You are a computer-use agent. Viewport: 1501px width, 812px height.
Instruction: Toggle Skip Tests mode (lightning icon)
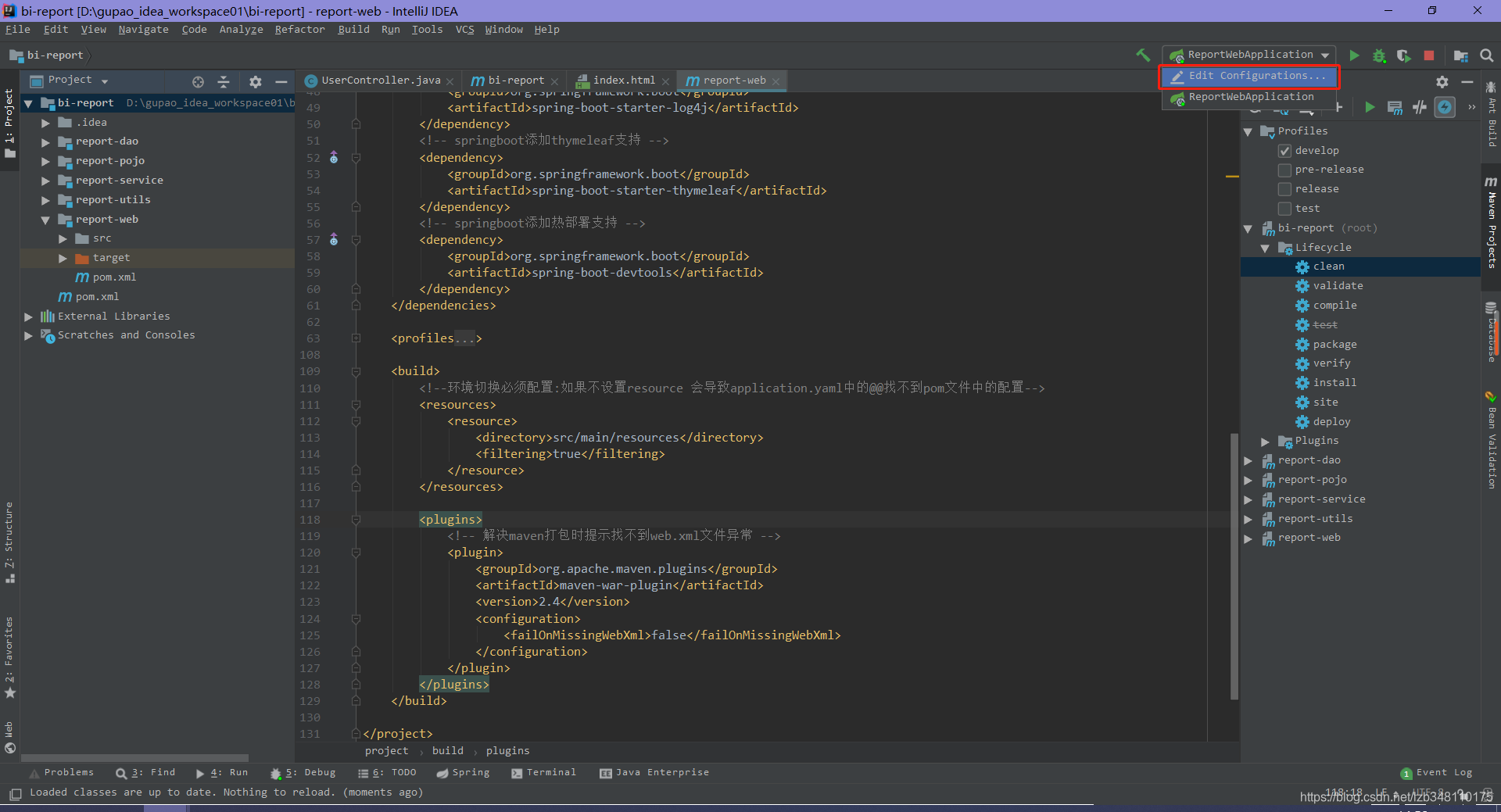coord(1445,107)
